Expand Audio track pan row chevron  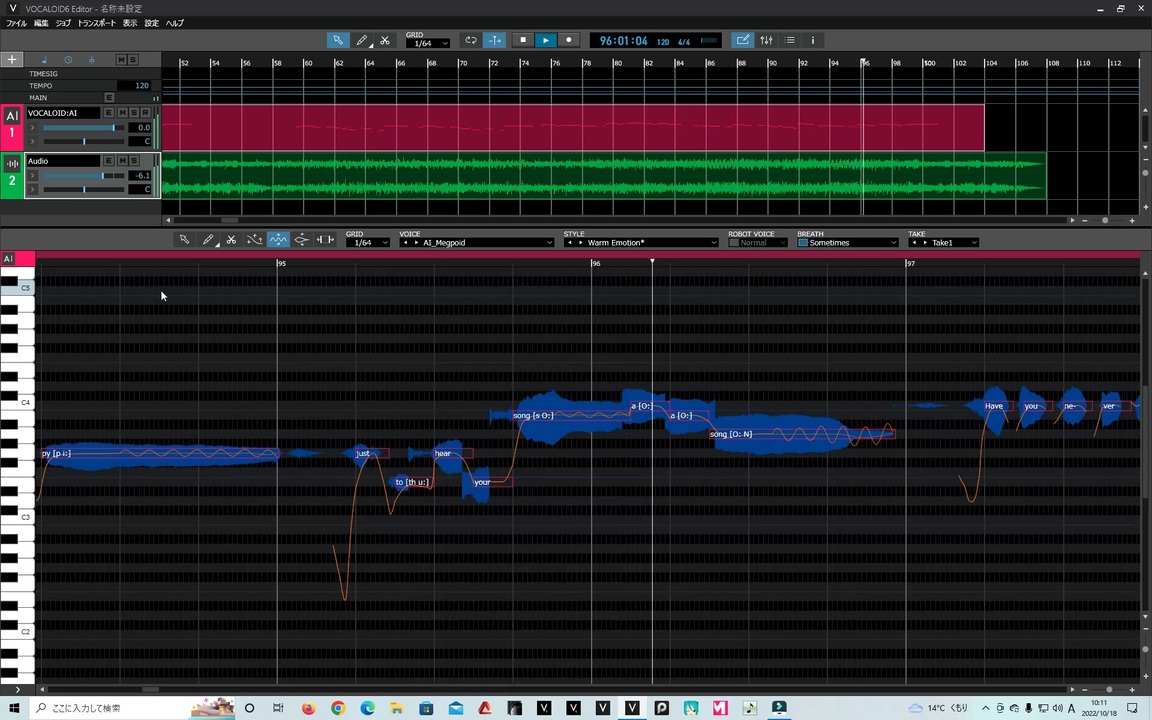coord(32,190)
